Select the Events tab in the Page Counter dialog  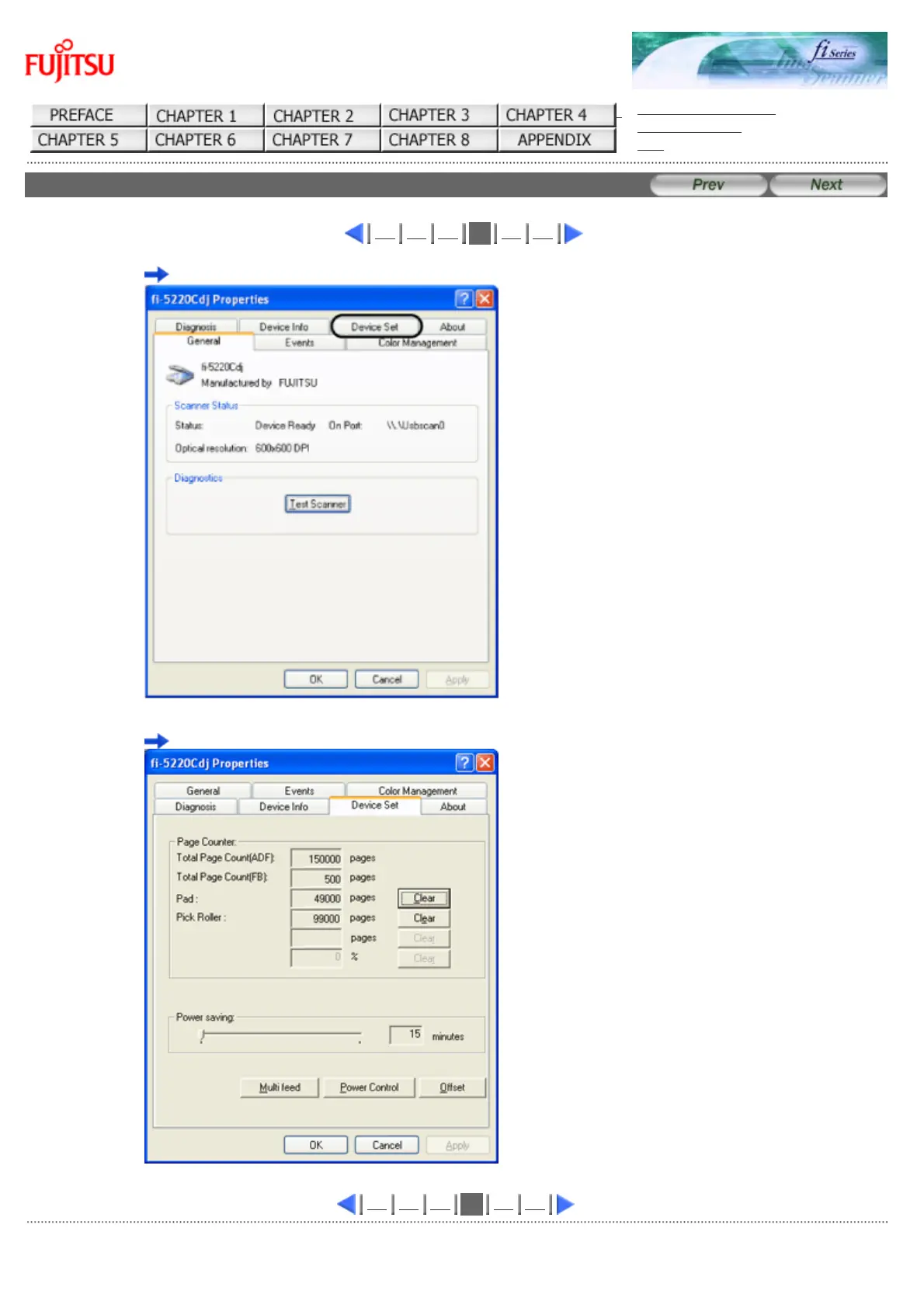(x=300, y=791)
